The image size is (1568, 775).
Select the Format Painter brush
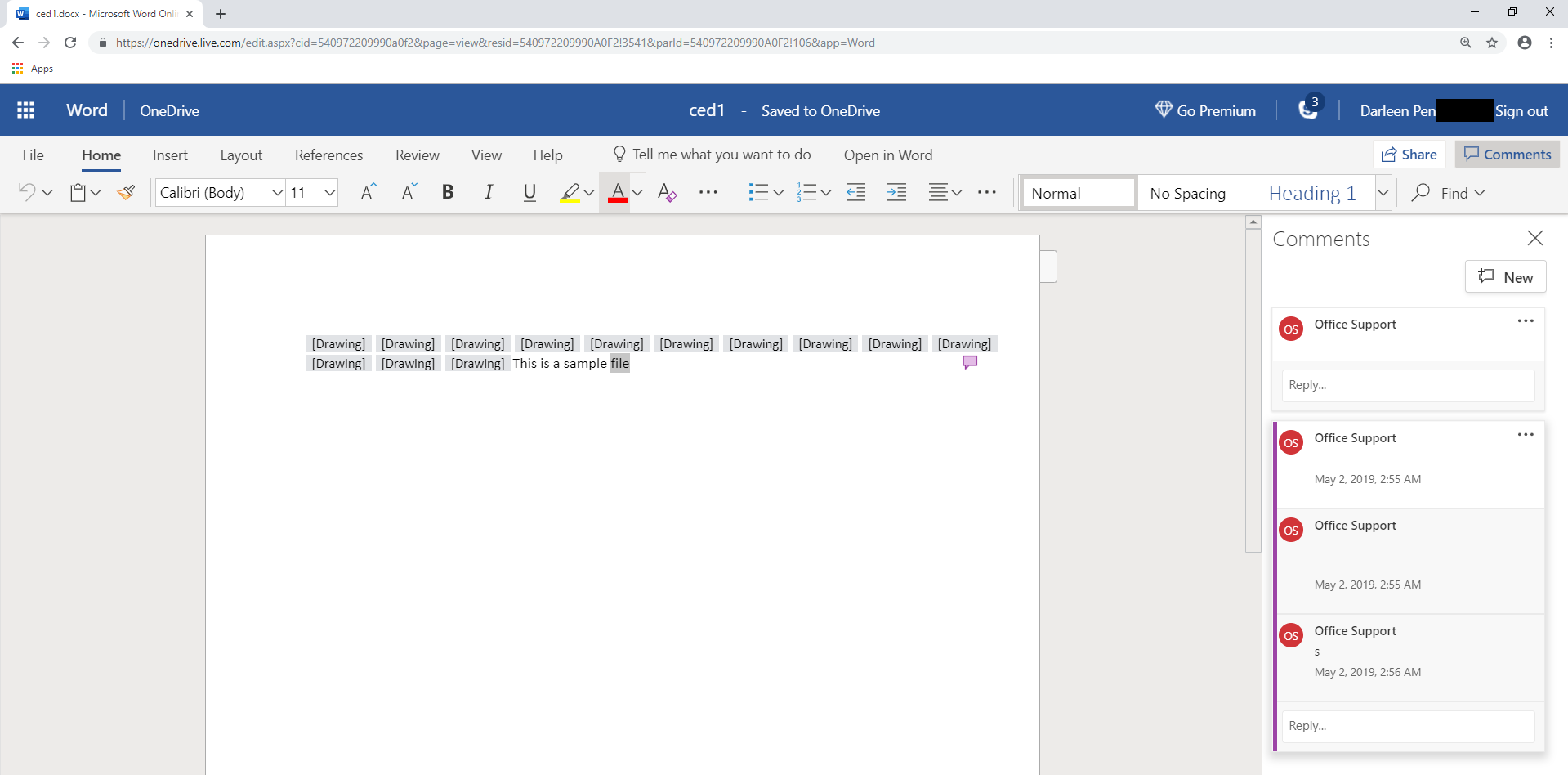click(126, 193)
